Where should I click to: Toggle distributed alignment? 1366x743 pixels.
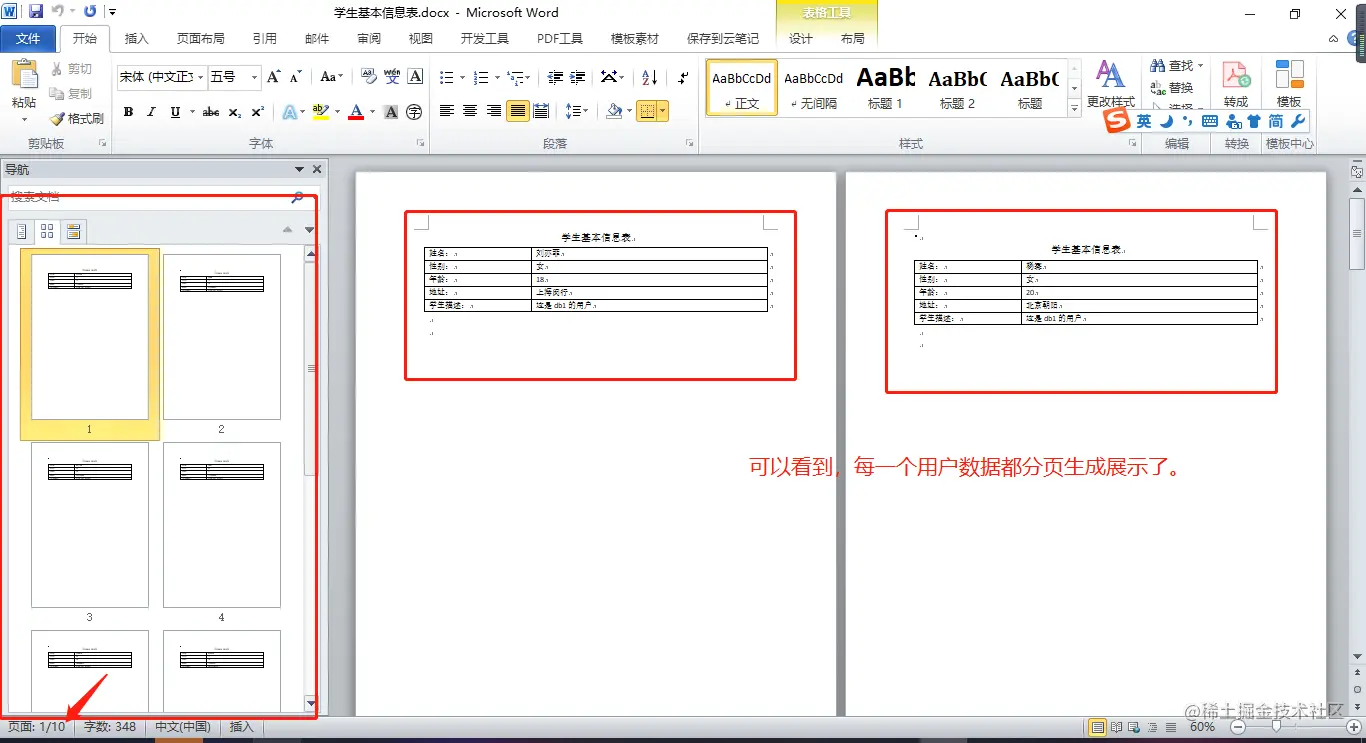pos(541,111)
